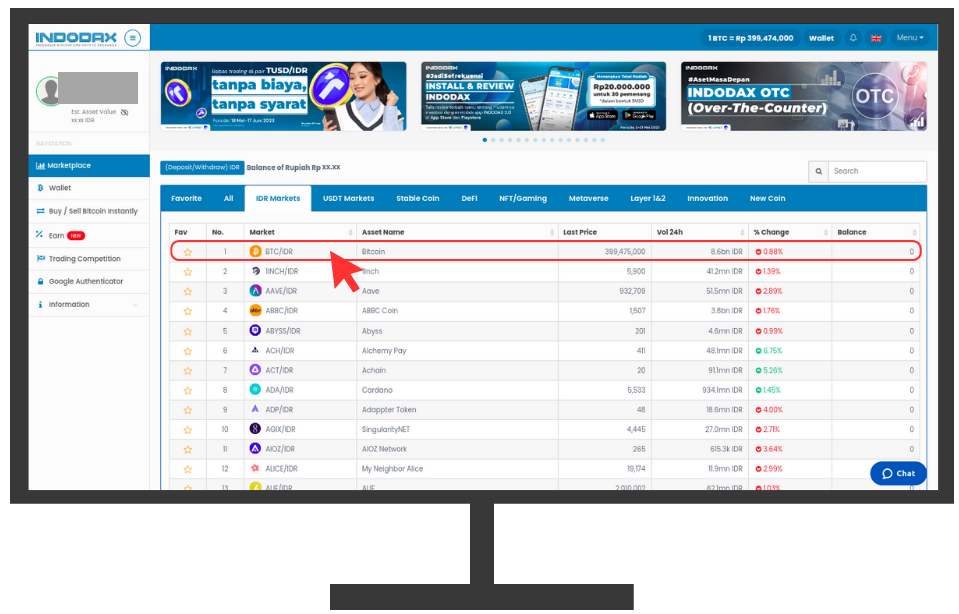Switch to the All markets tab
This screenshot has width=959, height=614.
[x=229, y=198]
